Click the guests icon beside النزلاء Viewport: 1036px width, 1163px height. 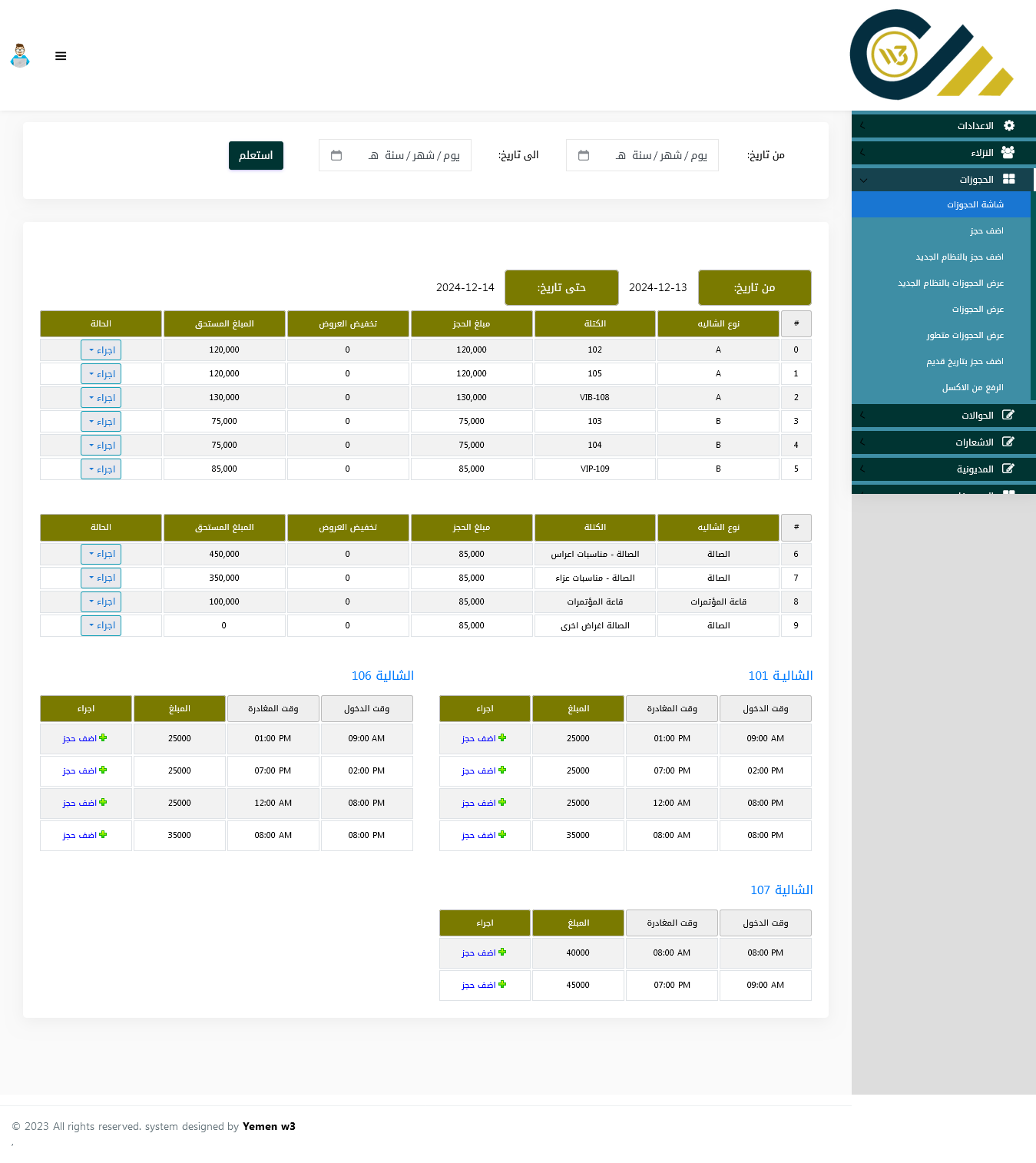point(1008,153)
